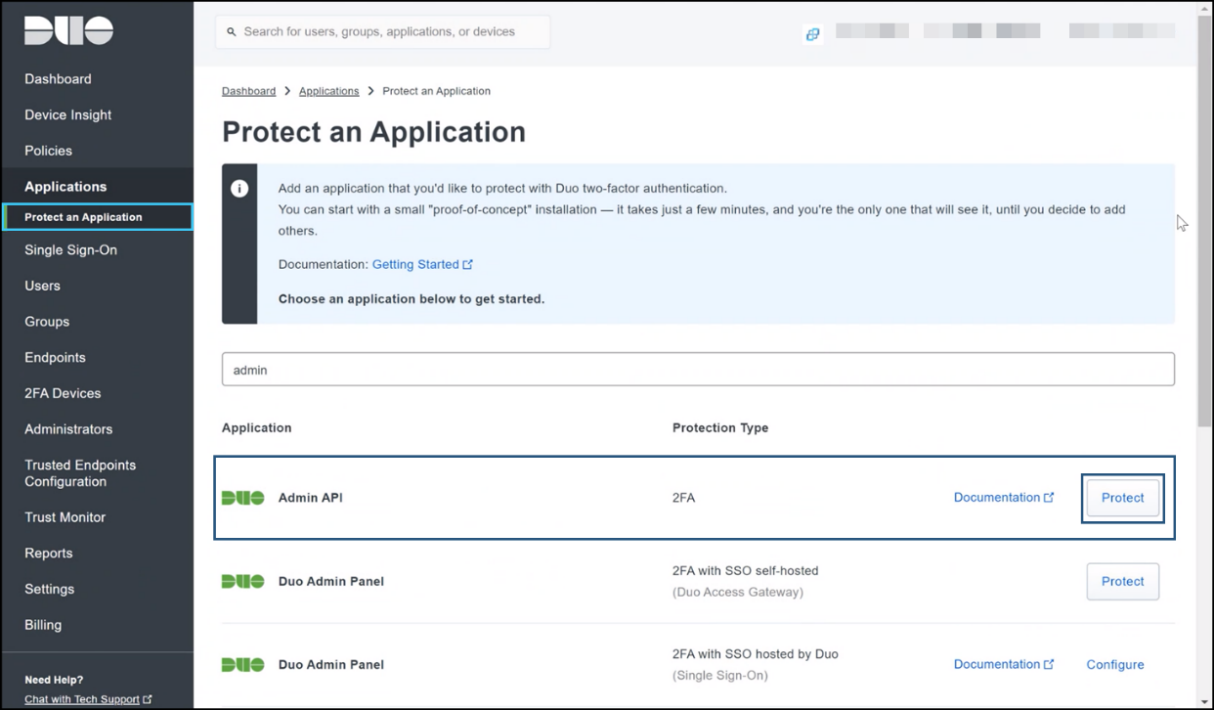Viewport: 1214px width, 710px height.
Task: Click Dashboard breadcrumb link
Action: point(249,91)
